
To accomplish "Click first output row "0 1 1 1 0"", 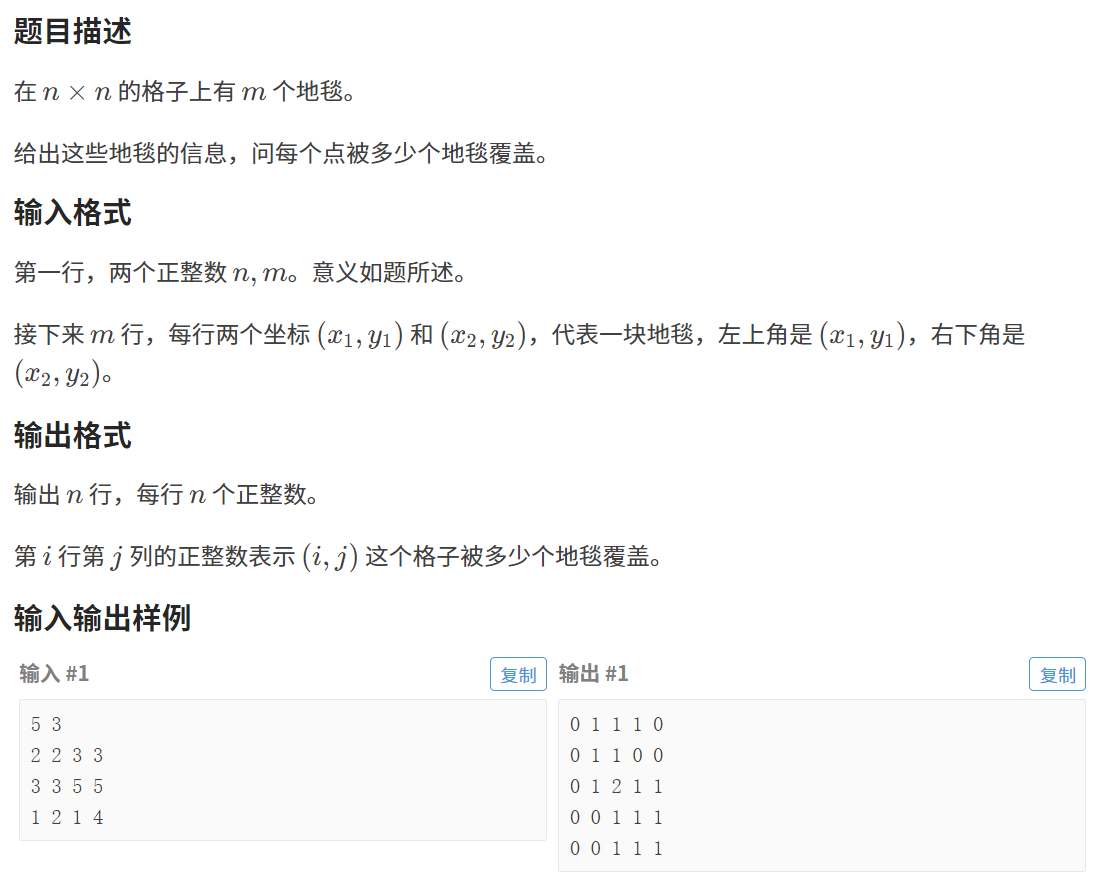I will (617, 725).
